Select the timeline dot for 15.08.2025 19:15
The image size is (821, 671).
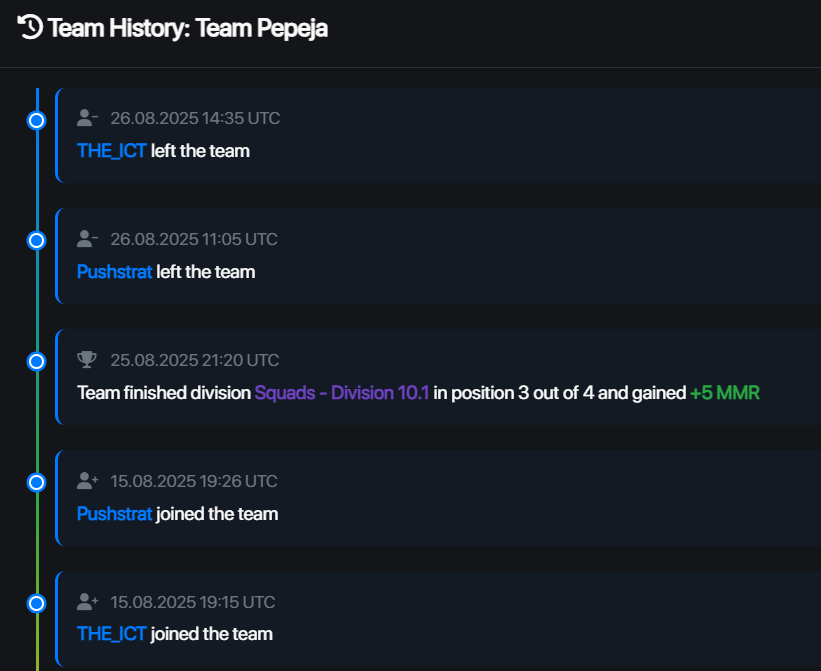click(37, 604)
